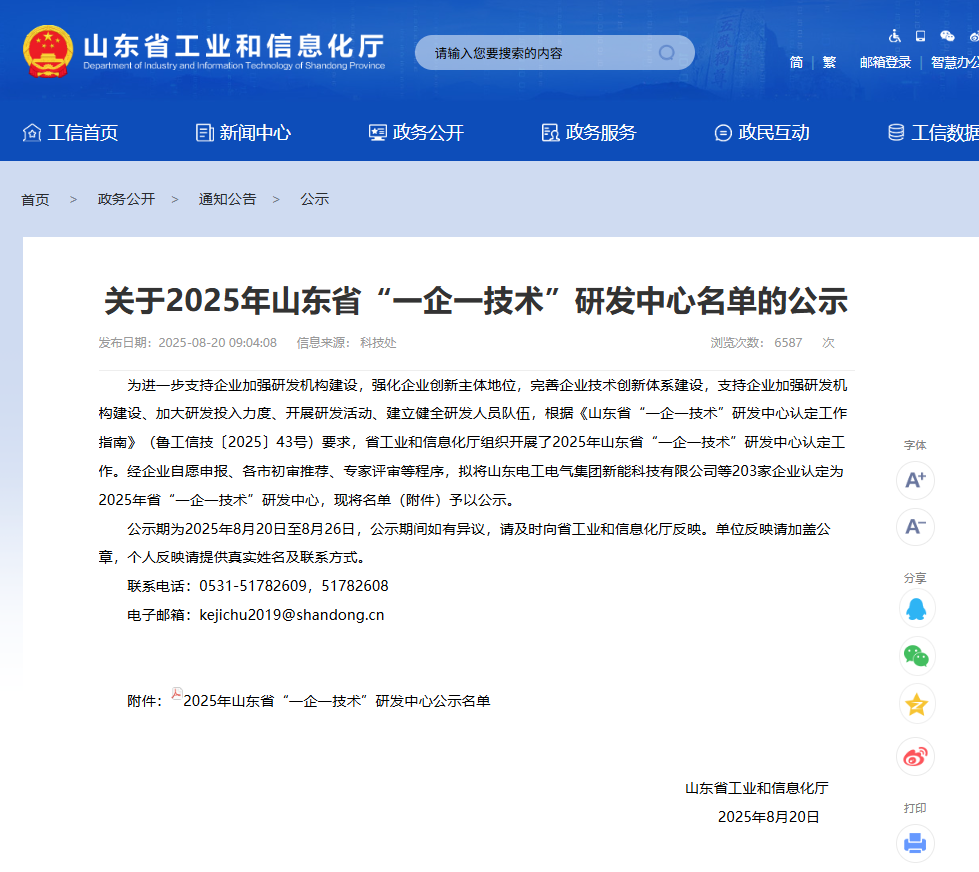This screenshot has height=872, width=979.
Task: Click the print icon in the right sidebar
Action: coord(915,844)
